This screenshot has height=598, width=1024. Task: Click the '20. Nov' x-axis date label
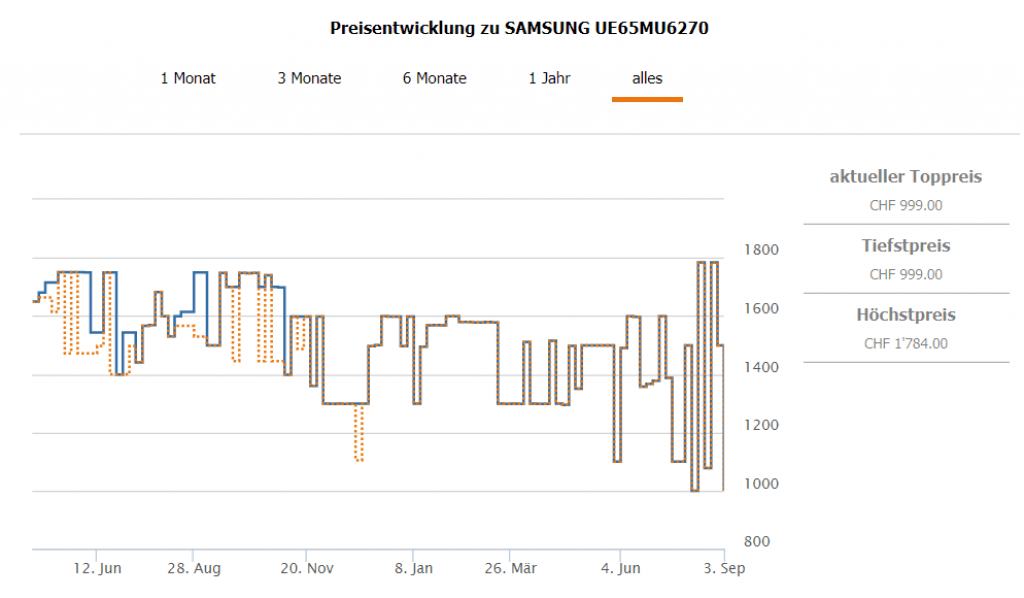pos(306,568)
